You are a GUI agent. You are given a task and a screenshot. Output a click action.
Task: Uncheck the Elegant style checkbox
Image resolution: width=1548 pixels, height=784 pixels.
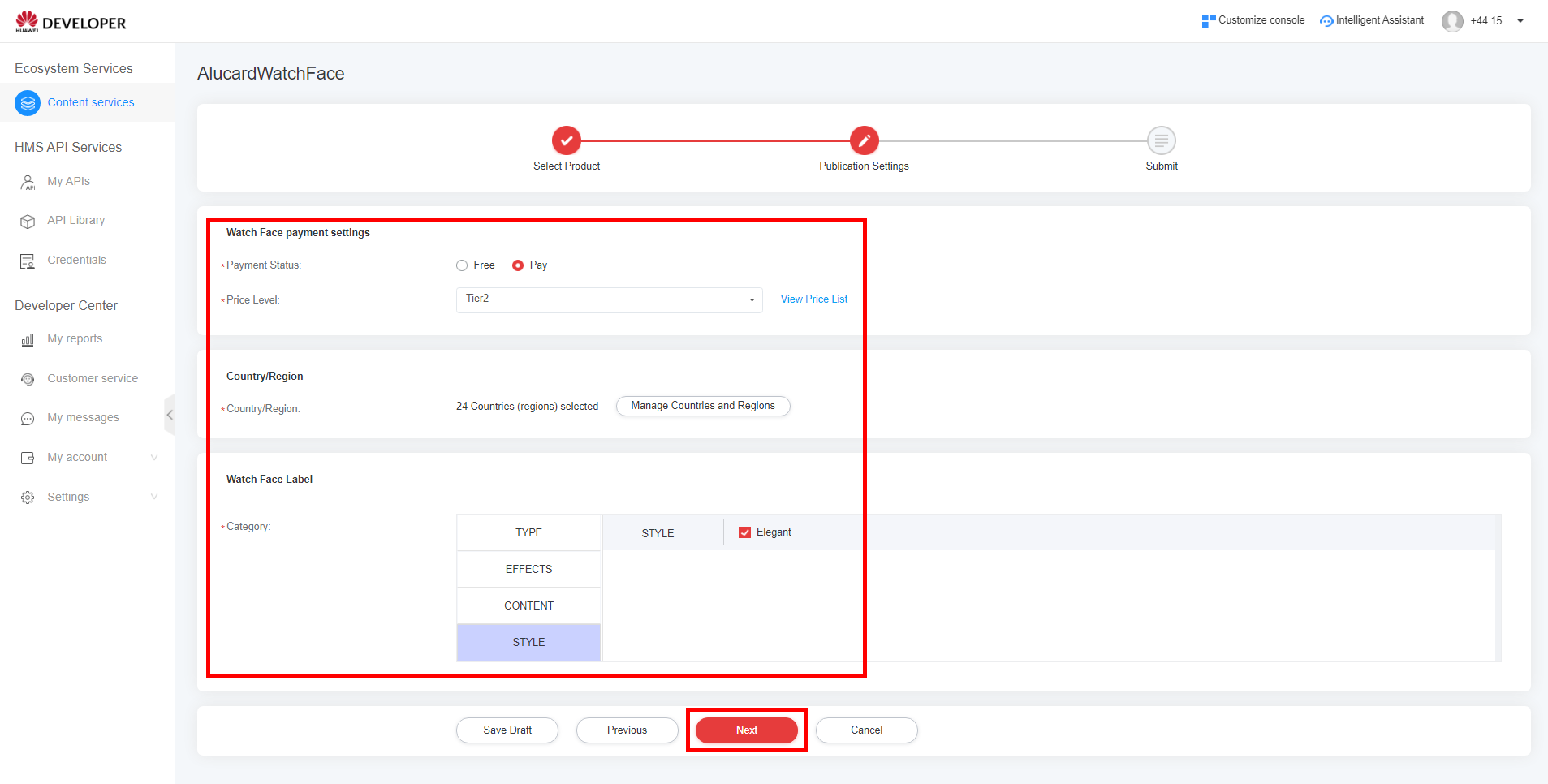[744, 532]
